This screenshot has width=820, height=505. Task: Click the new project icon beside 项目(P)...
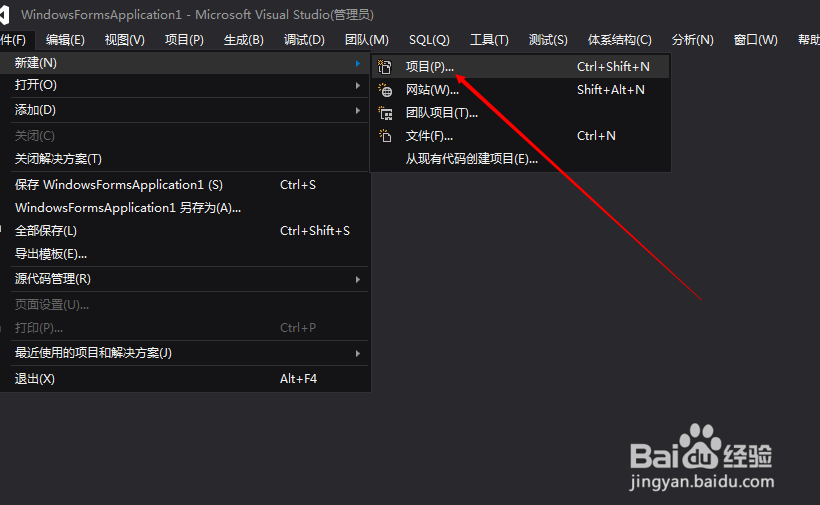click(385, 67)
